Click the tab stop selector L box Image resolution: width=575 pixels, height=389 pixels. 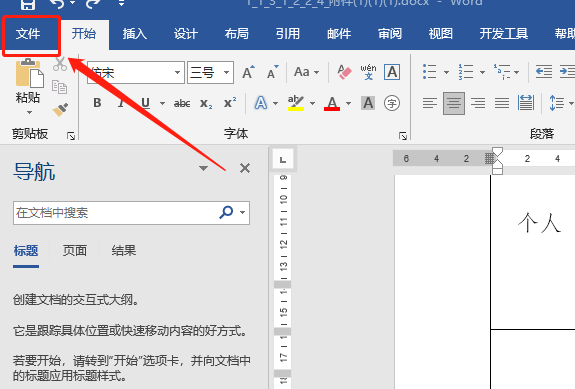tap(283, 160)
